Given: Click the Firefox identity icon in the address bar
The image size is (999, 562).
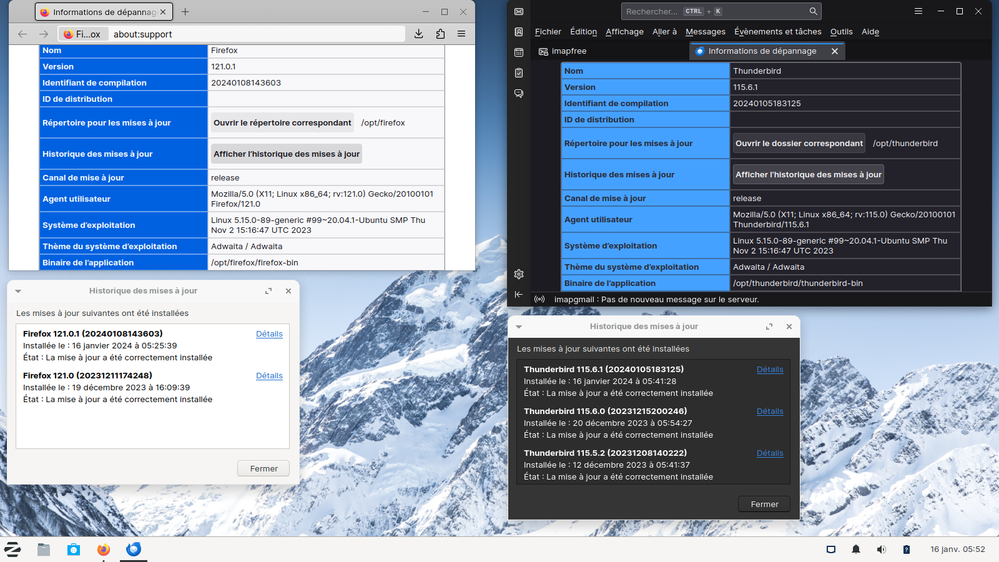Looking at the screenshot, I should click(x=83, y=34).
